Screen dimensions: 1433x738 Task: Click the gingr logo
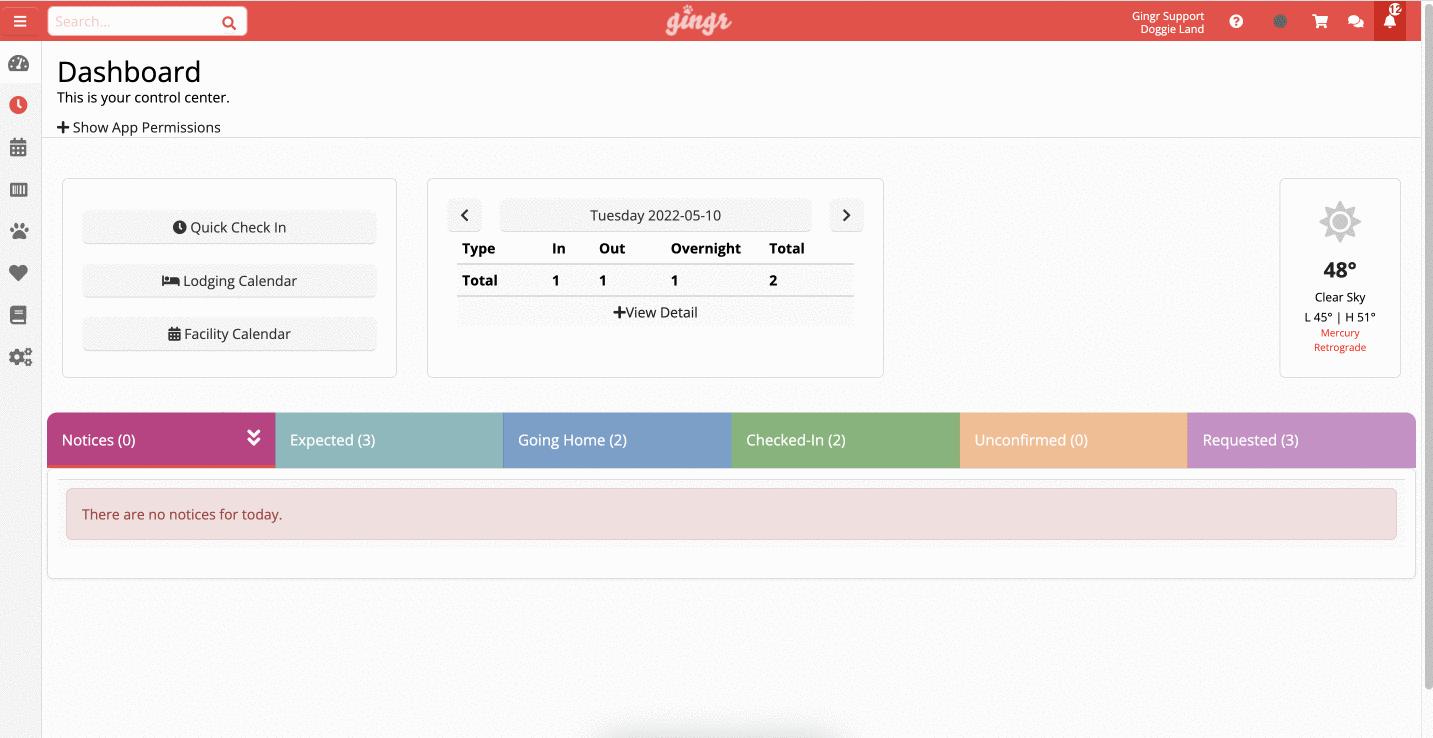[x=698, y=21]
